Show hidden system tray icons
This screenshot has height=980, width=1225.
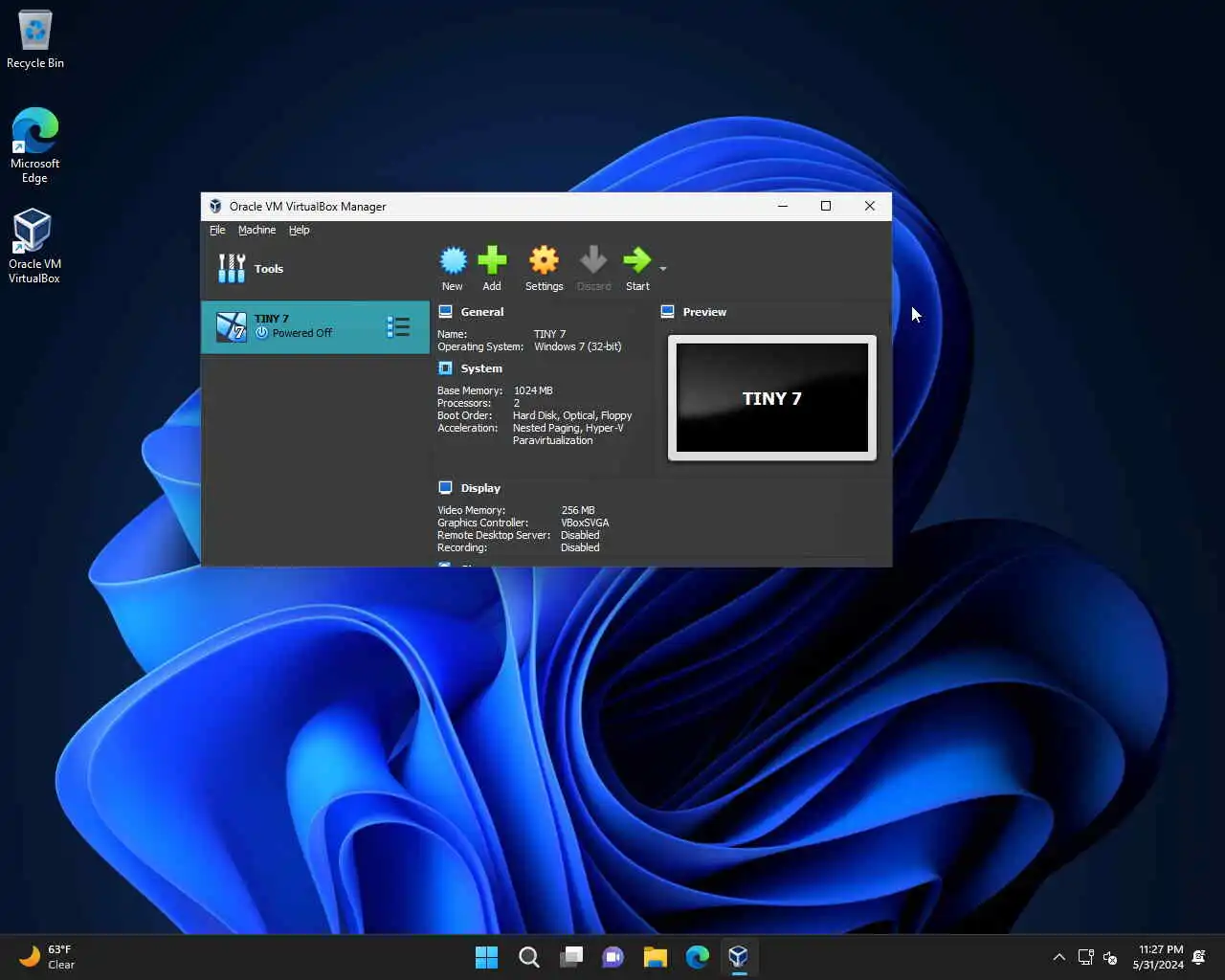coord(1058,957)
